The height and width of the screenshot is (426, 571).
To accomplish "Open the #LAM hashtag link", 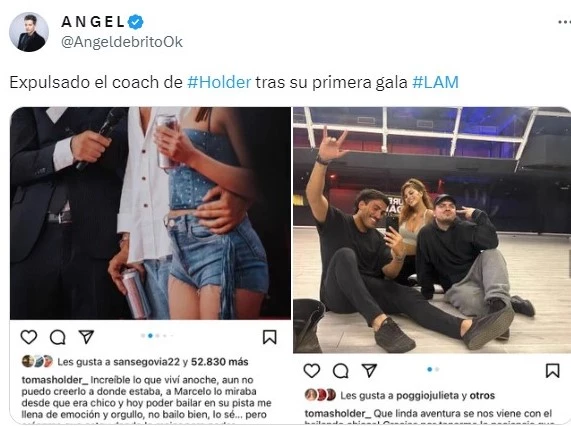I will [x=436, y=82].
